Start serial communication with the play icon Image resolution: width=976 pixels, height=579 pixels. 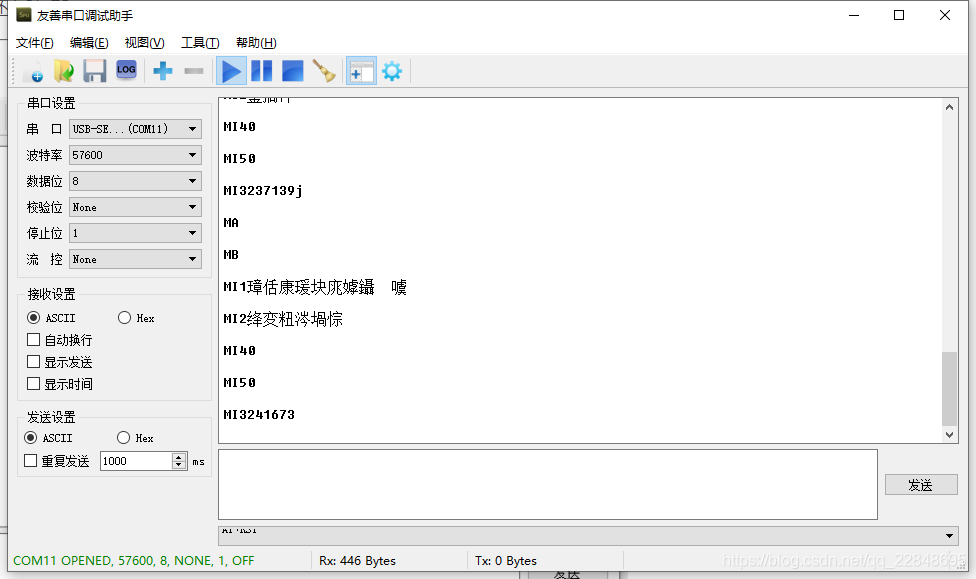tap(231, 71)
